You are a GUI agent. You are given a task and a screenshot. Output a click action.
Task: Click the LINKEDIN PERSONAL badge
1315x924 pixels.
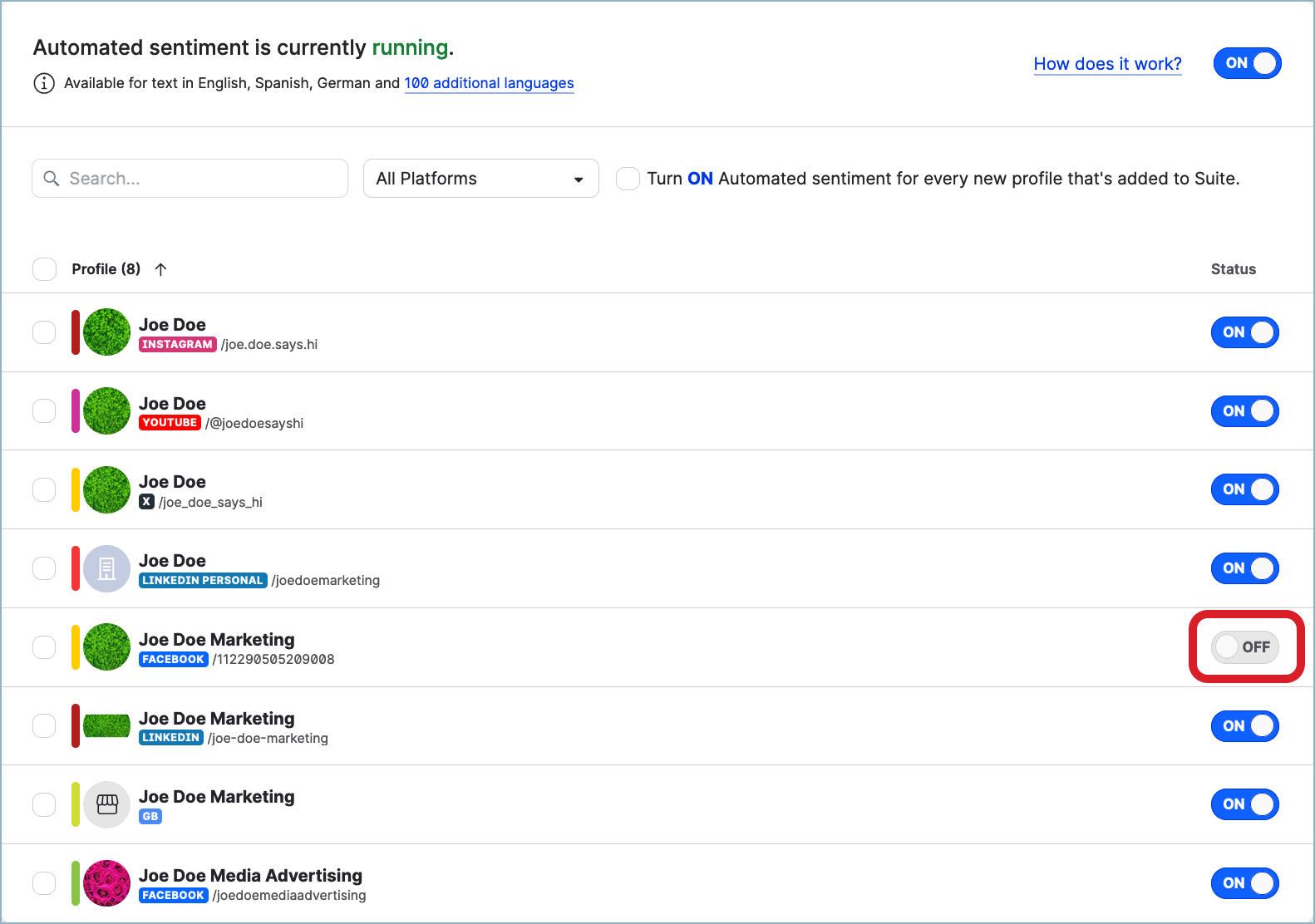pos(203,581)
